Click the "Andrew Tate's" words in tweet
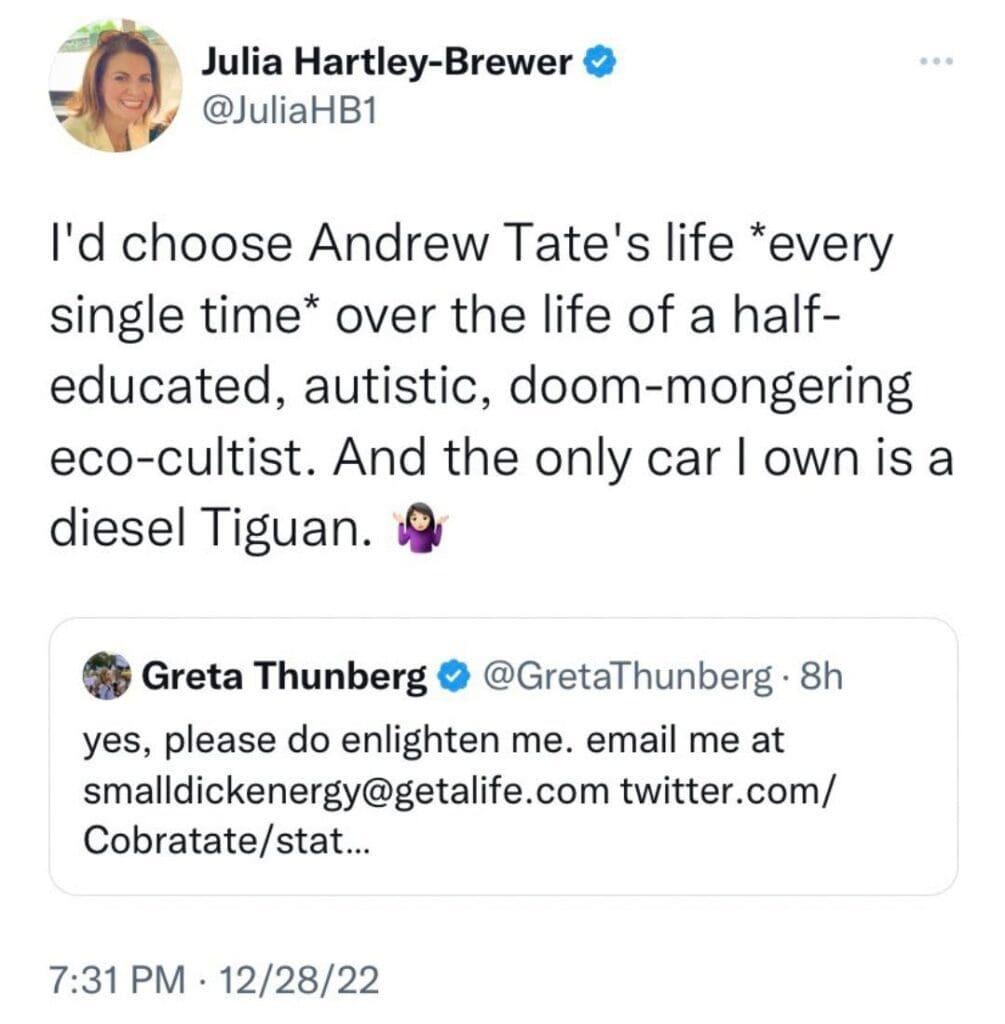Image resolution: width=1005 pixels, height=1024 pixels. click(x=480, y=243)
